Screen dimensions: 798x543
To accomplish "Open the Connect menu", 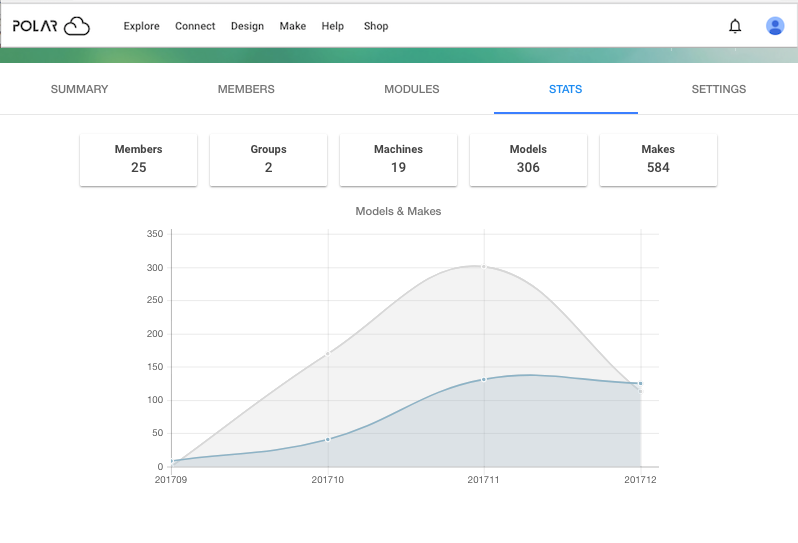I will click(x=195, y=26).
